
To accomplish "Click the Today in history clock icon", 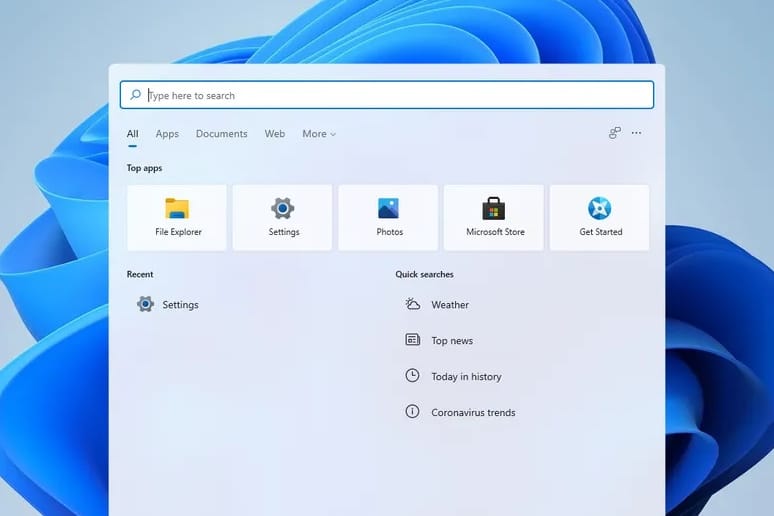I will point(412,375).
